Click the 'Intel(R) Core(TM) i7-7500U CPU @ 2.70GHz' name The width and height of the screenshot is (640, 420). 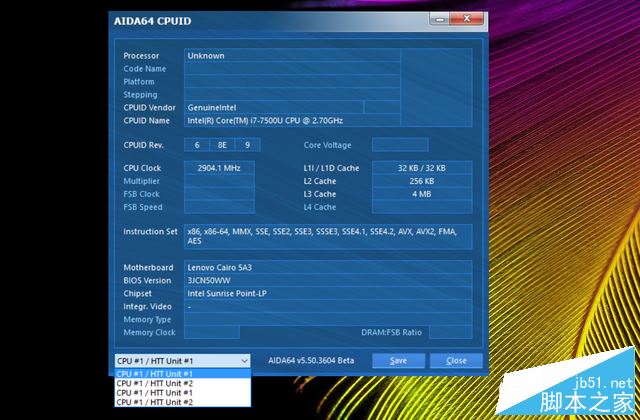(x=265, y=121)
